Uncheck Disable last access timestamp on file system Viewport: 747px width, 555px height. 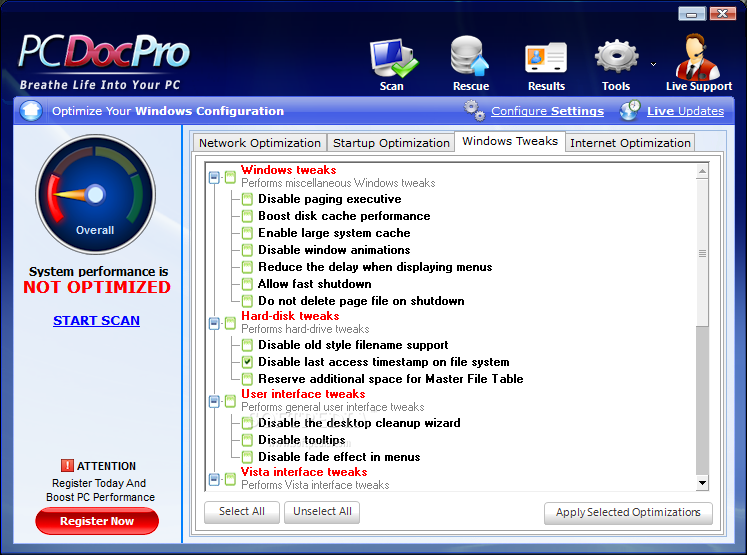(x=247, y=362)
